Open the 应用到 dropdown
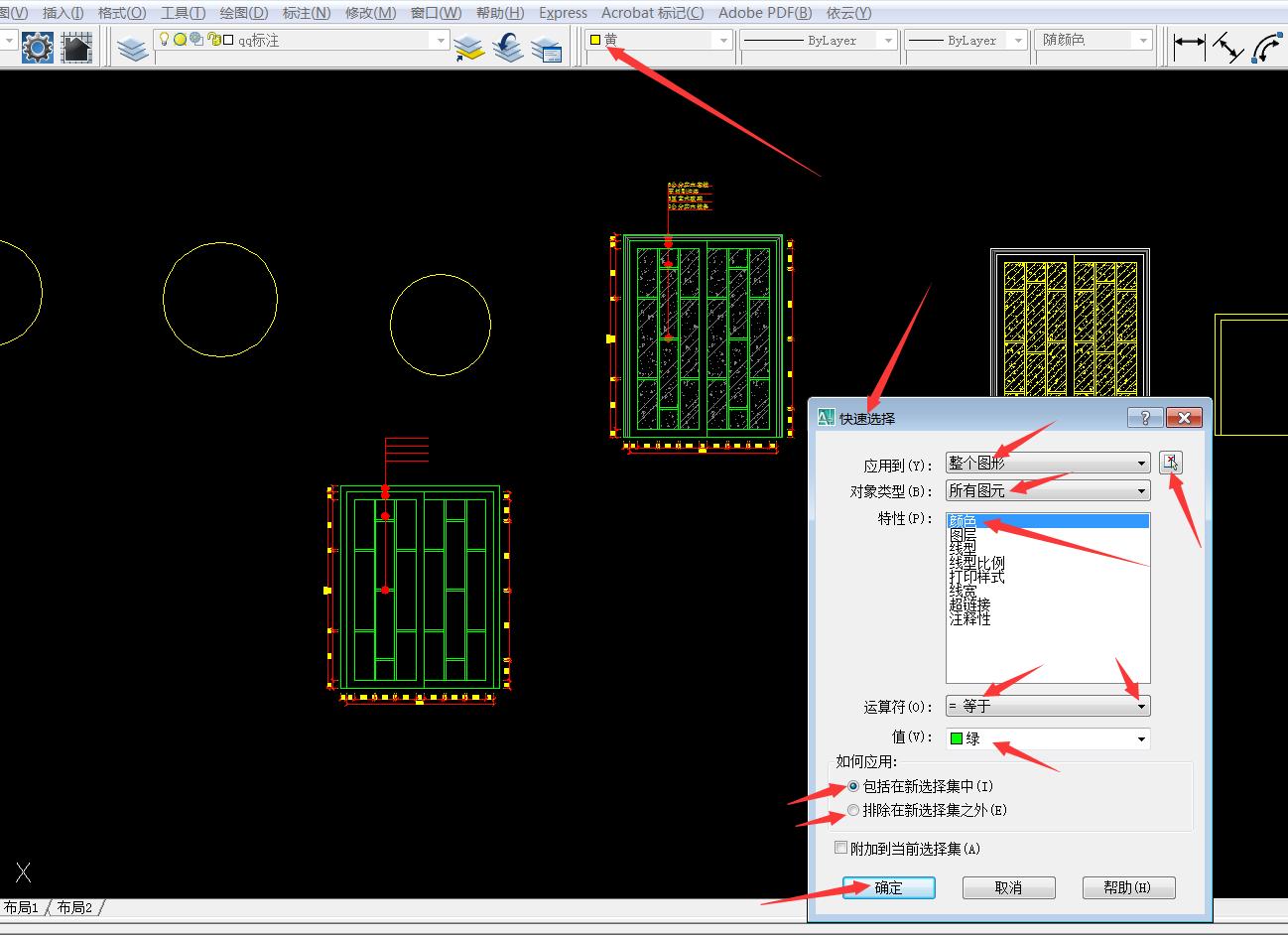 pyautogui.click(x=1047, y=464)
